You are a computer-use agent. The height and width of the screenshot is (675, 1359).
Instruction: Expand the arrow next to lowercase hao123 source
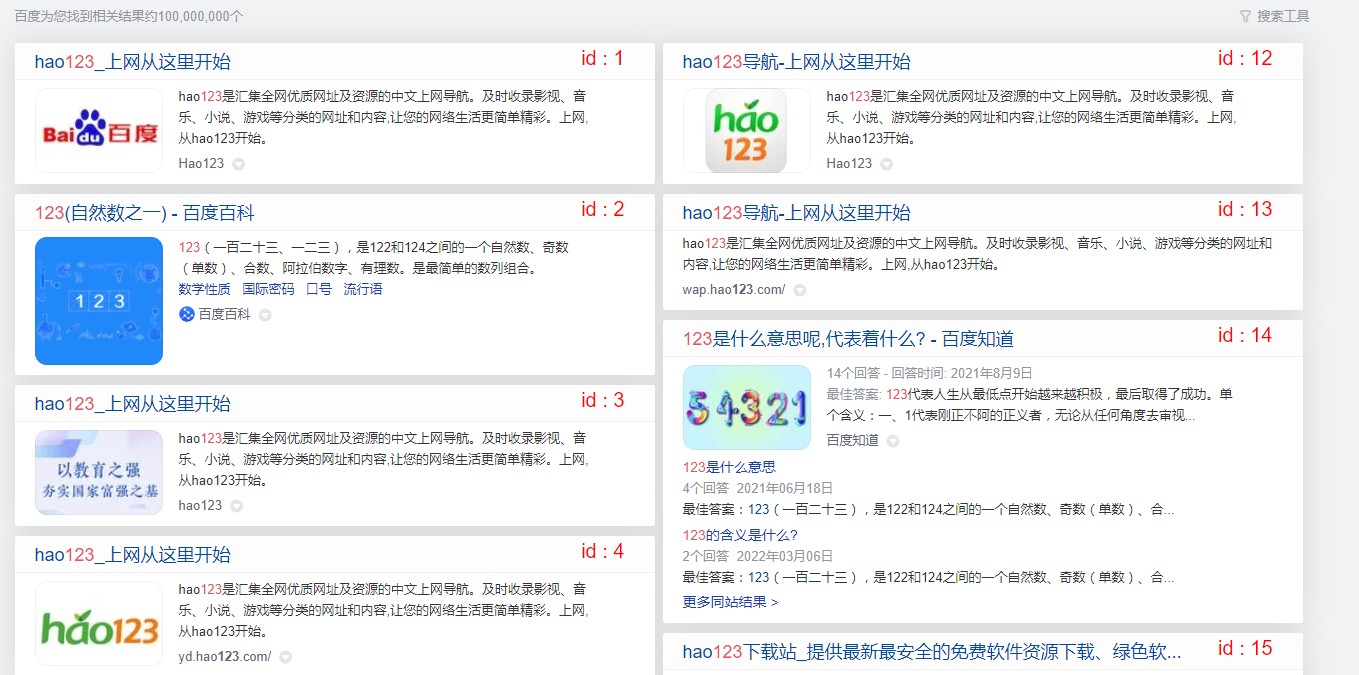tap(236, 506)
